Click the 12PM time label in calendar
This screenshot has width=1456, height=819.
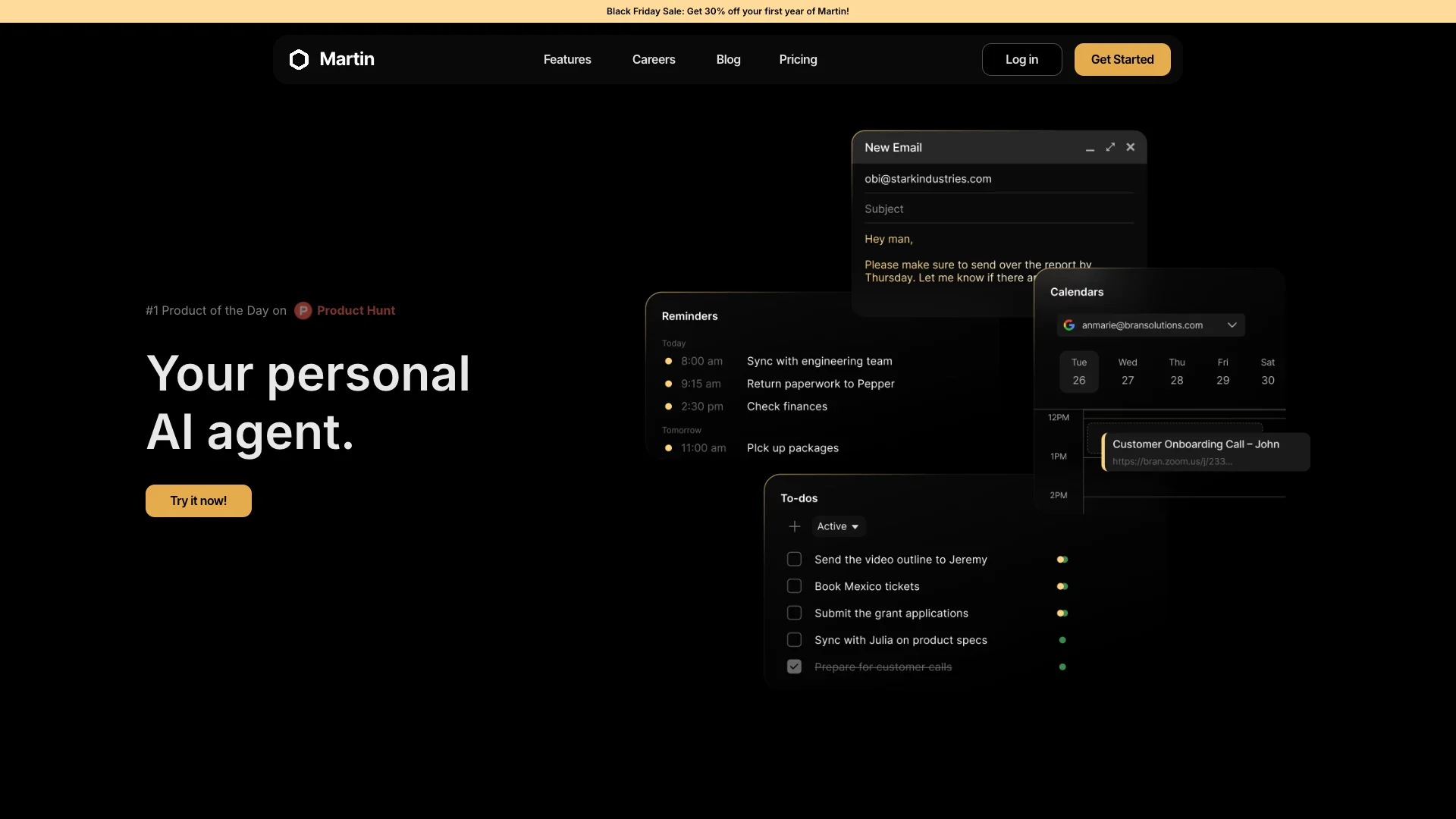coord(1059,418)
